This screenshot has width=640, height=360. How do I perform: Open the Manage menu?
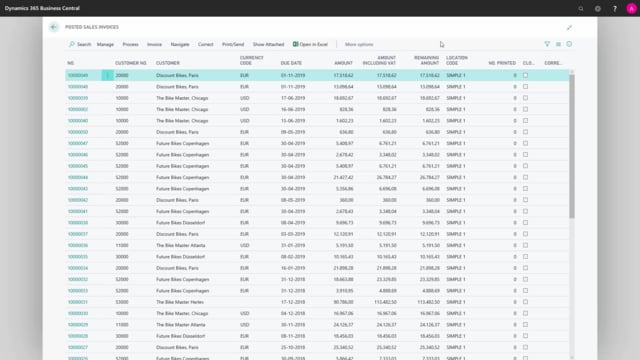click(105, 44)
